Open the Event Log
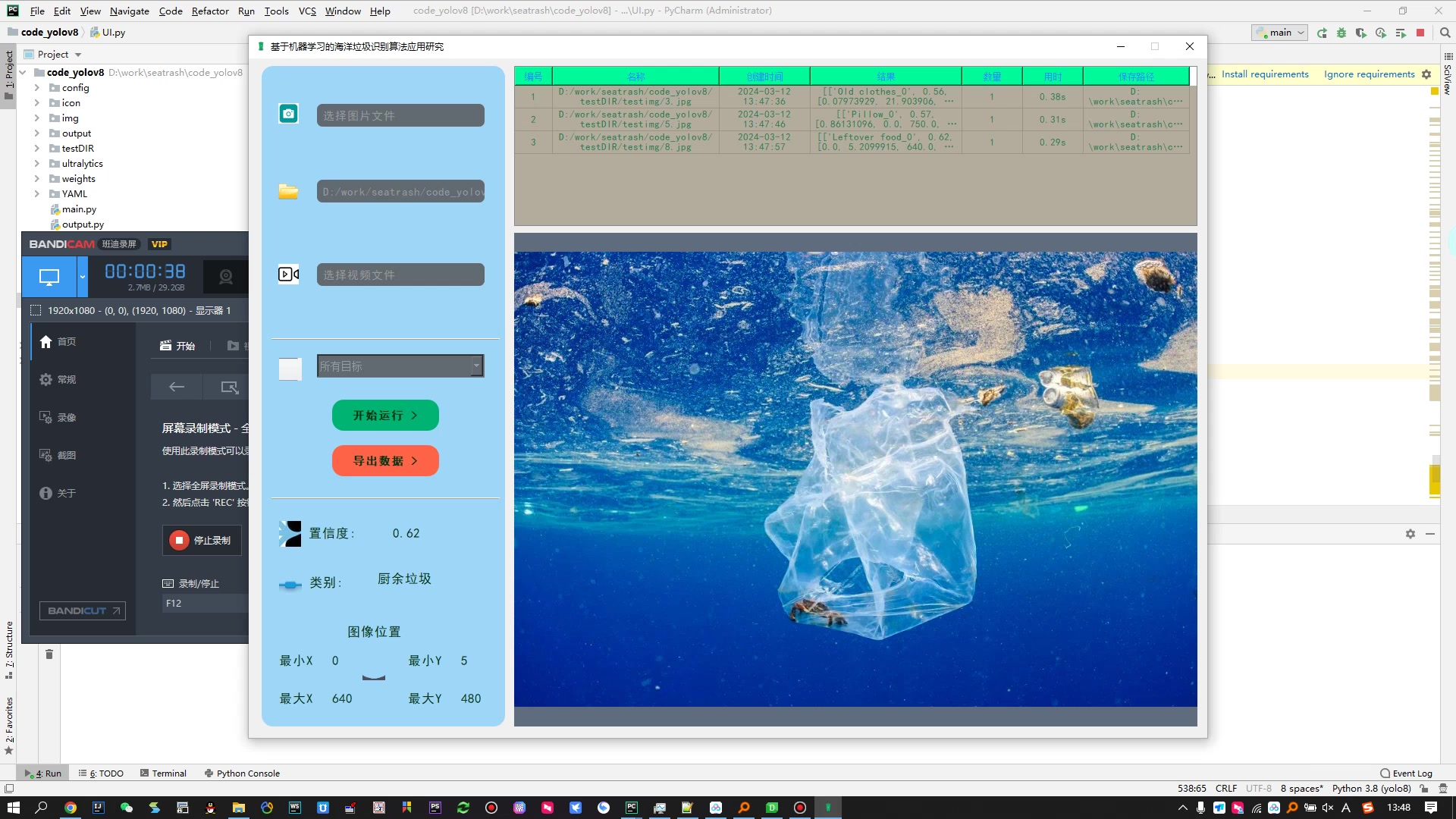 point(1407,774)
